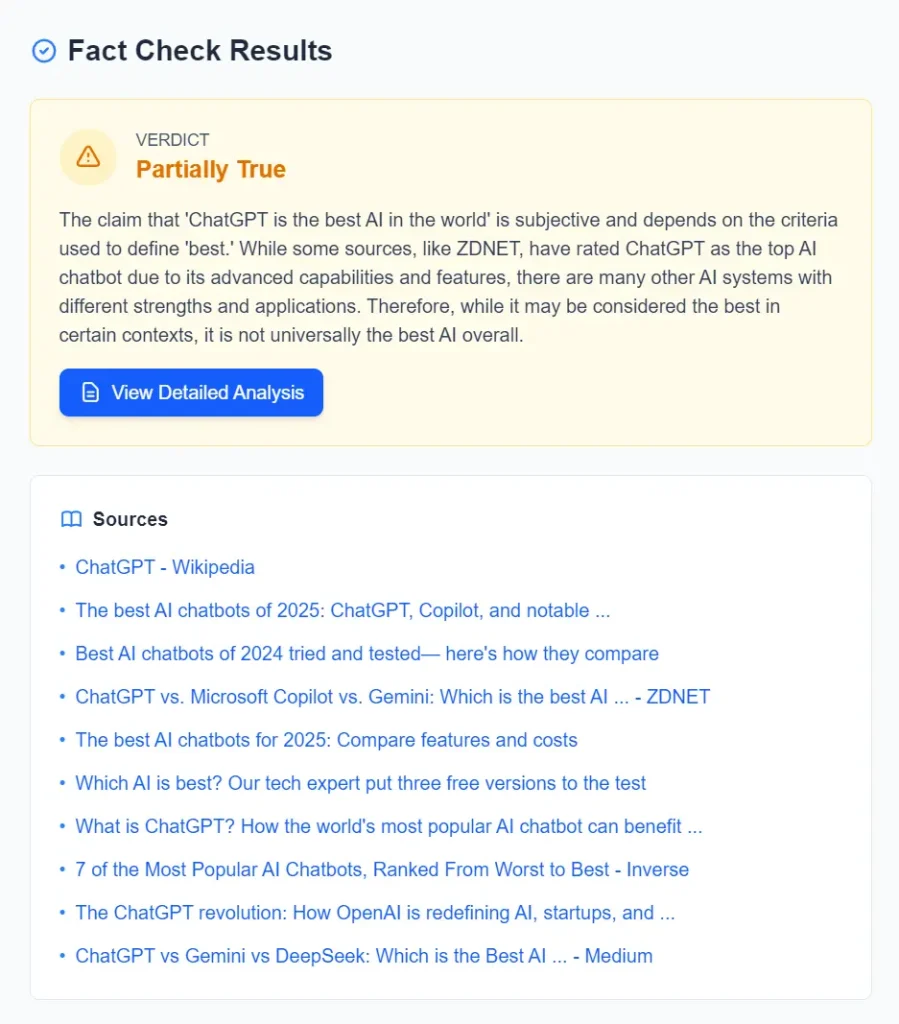This screenshot has width=899, height=1024.
Task: Click the Fact Check Results heading
Action: tap(200, 51)
